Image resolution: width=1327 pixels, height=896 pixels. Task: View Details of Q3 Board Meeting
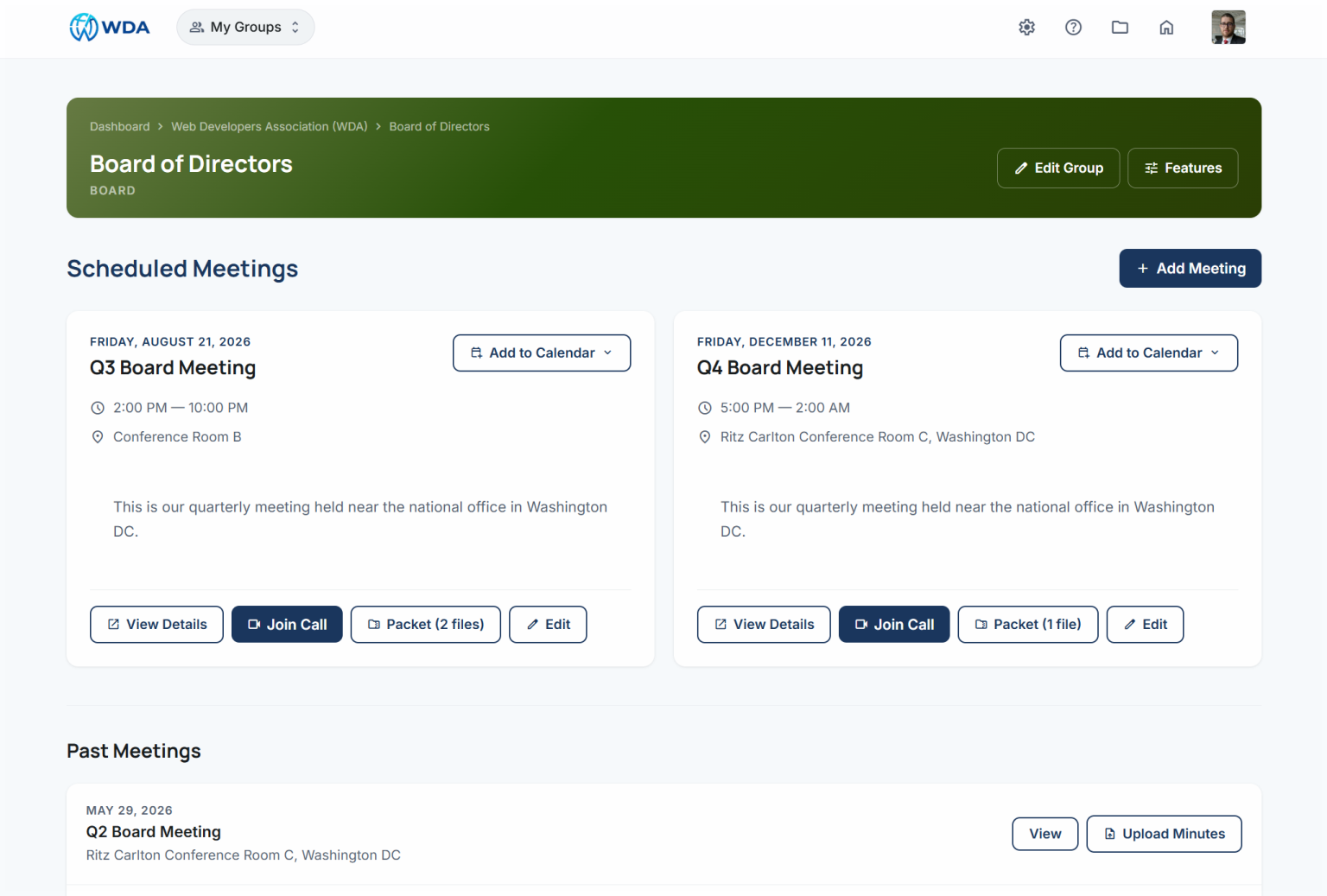[x=156, y=625]
